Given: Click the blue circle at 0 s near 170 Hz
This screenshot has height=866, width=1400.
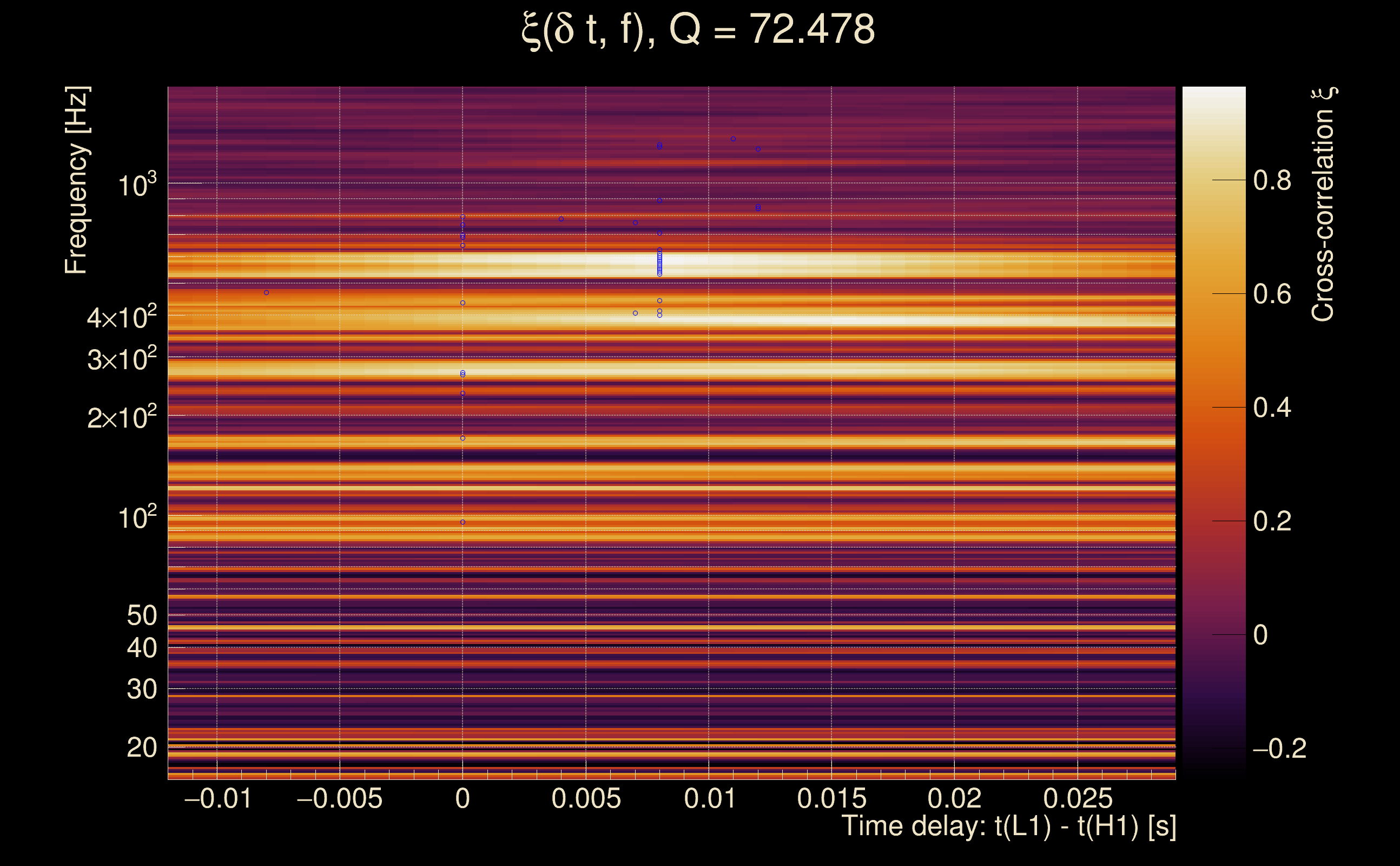Looking at the screenshot, I should [463, 438].
